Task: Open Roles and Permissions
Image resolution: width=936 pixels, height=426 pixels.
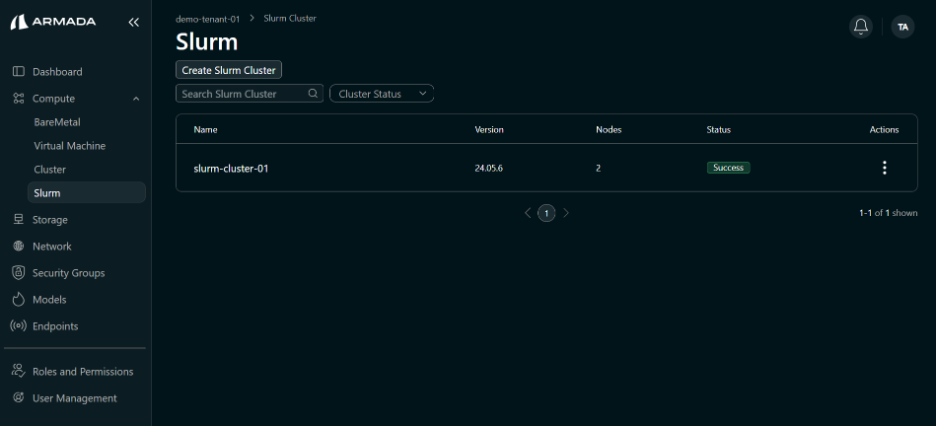Action: point(83,372)
